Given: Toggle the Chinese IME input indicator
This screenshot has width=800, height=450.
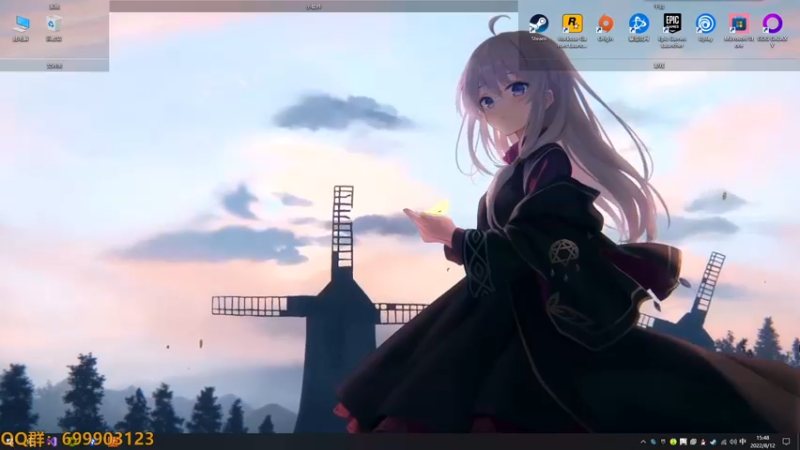Looking at the screenshot, I should (743, 442).
